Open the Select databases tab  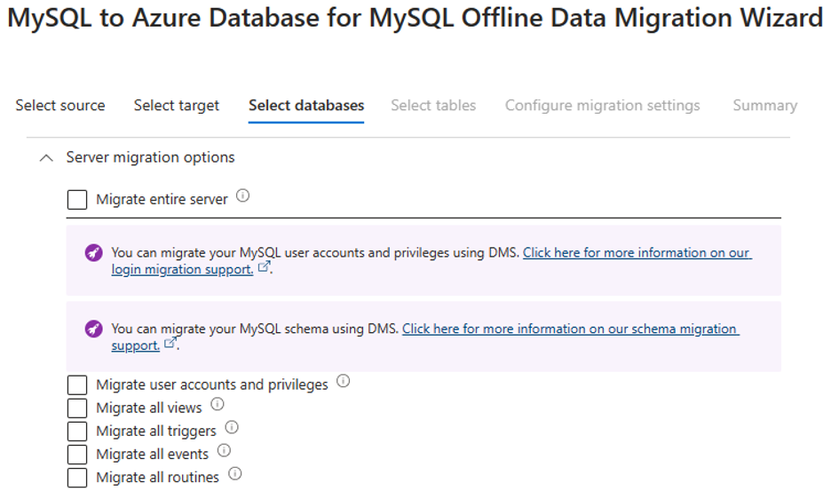click(x=306, y=105)
